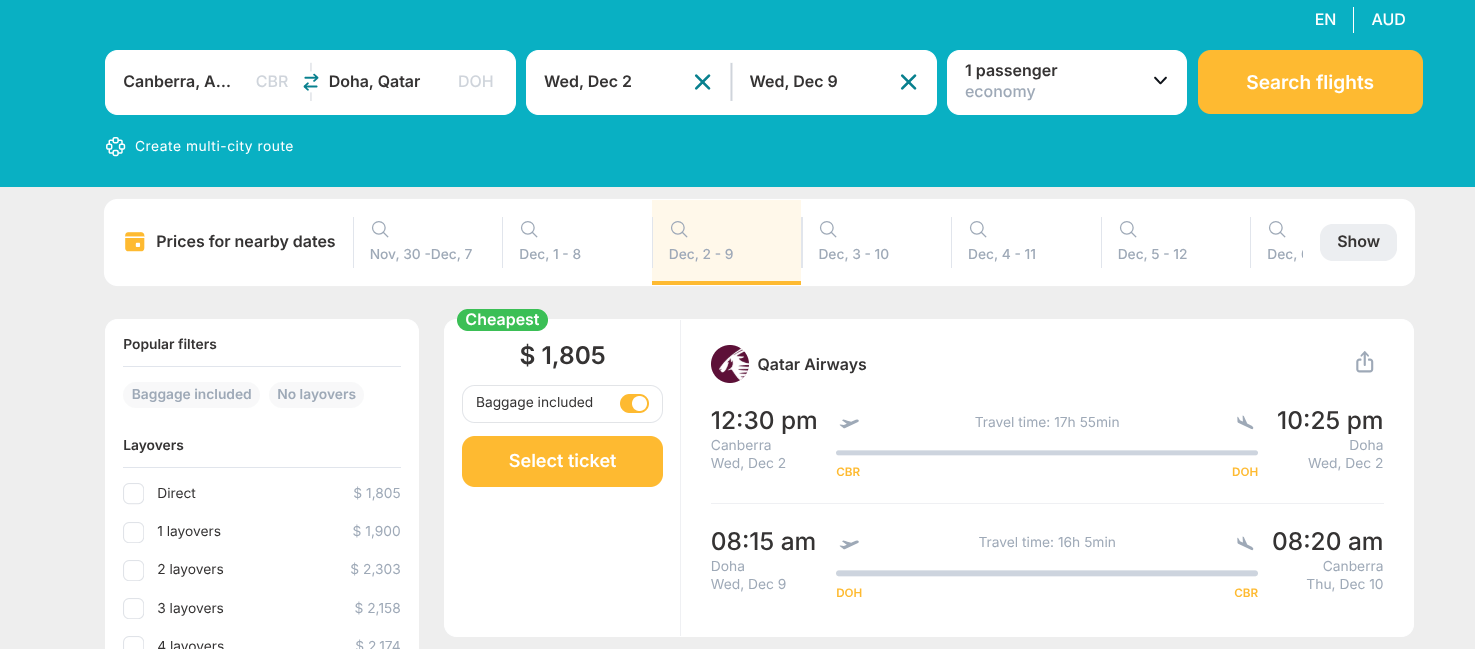
Task: Clear the Wed, Dec 9 return date
Action: [x=908, y=82]
